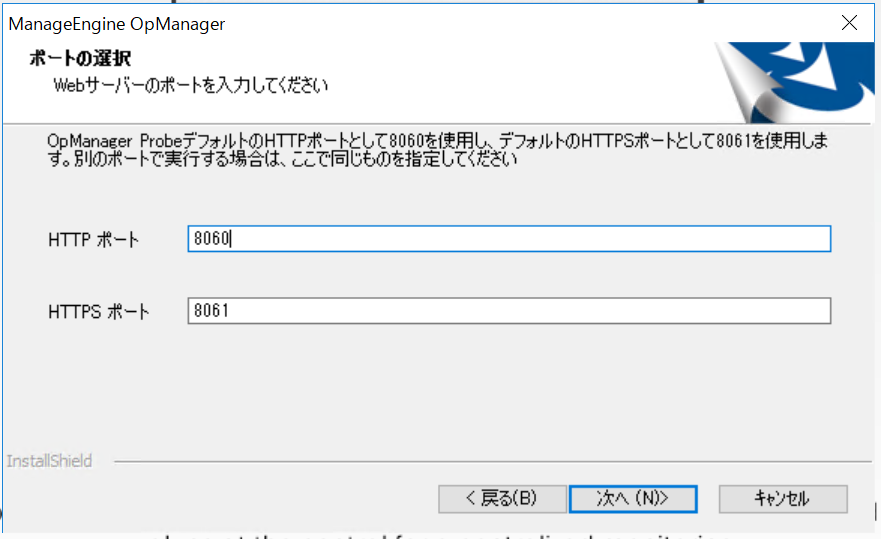The image size is (881, 539).
Task: Go back with the 戻る(B) button
Action: [502, 499]
